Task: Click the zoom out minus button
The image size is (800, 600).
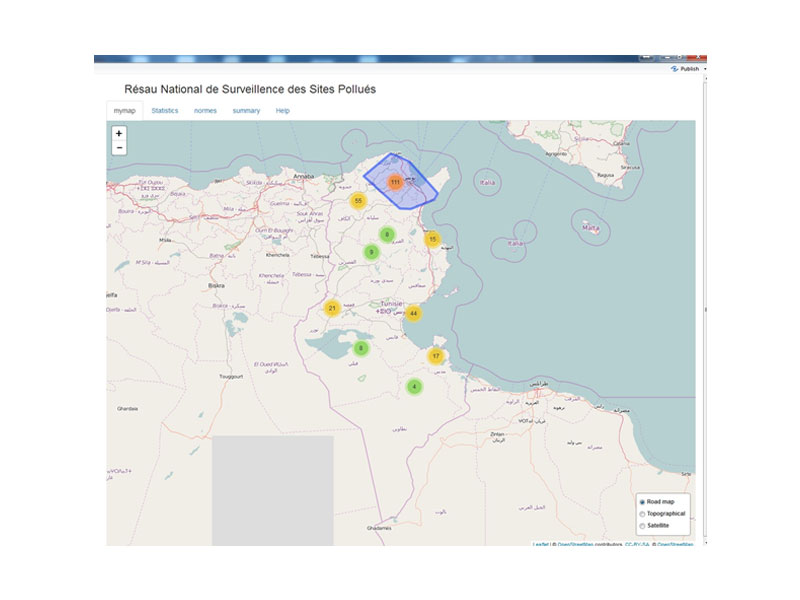Action: (x=119, y=148)
